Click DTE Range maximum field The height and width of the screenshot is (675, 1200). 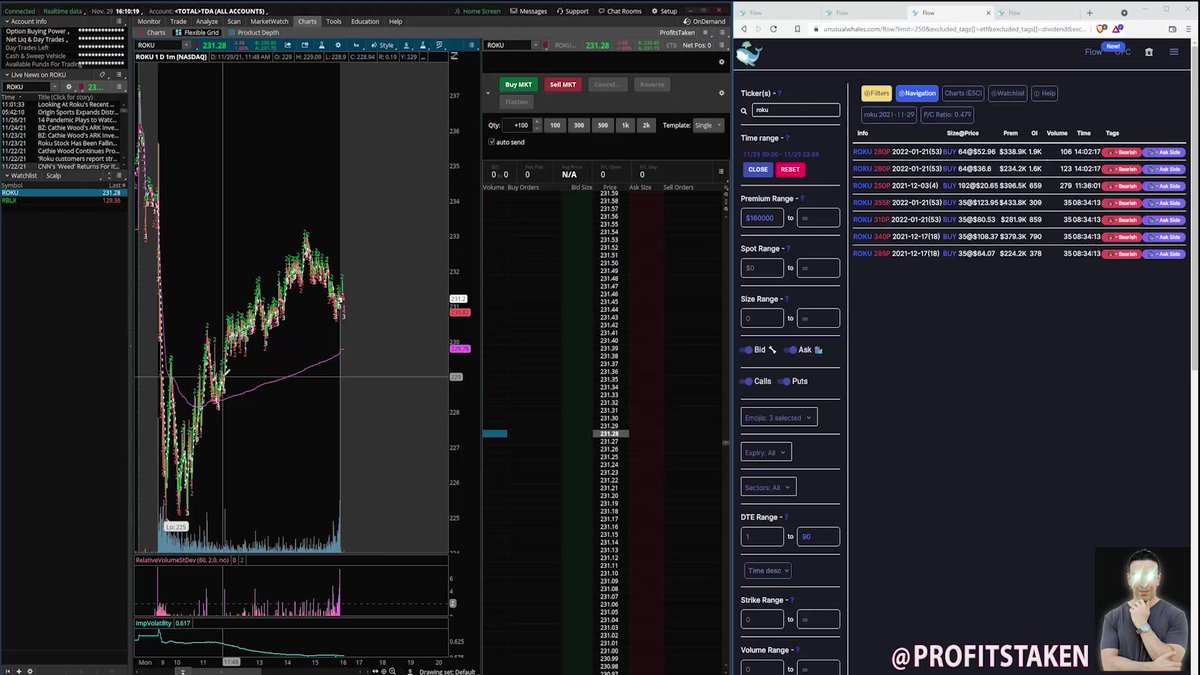point(819,536)
